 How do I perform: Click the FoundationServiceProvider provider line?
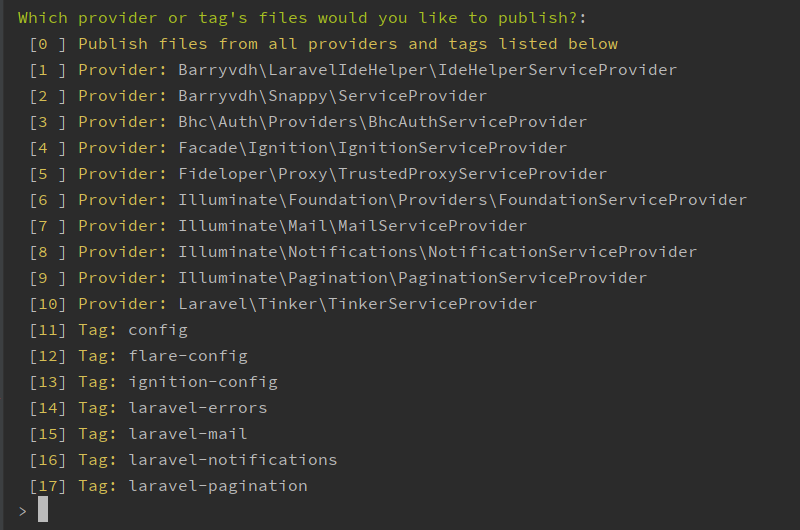(x=412, y=200)
